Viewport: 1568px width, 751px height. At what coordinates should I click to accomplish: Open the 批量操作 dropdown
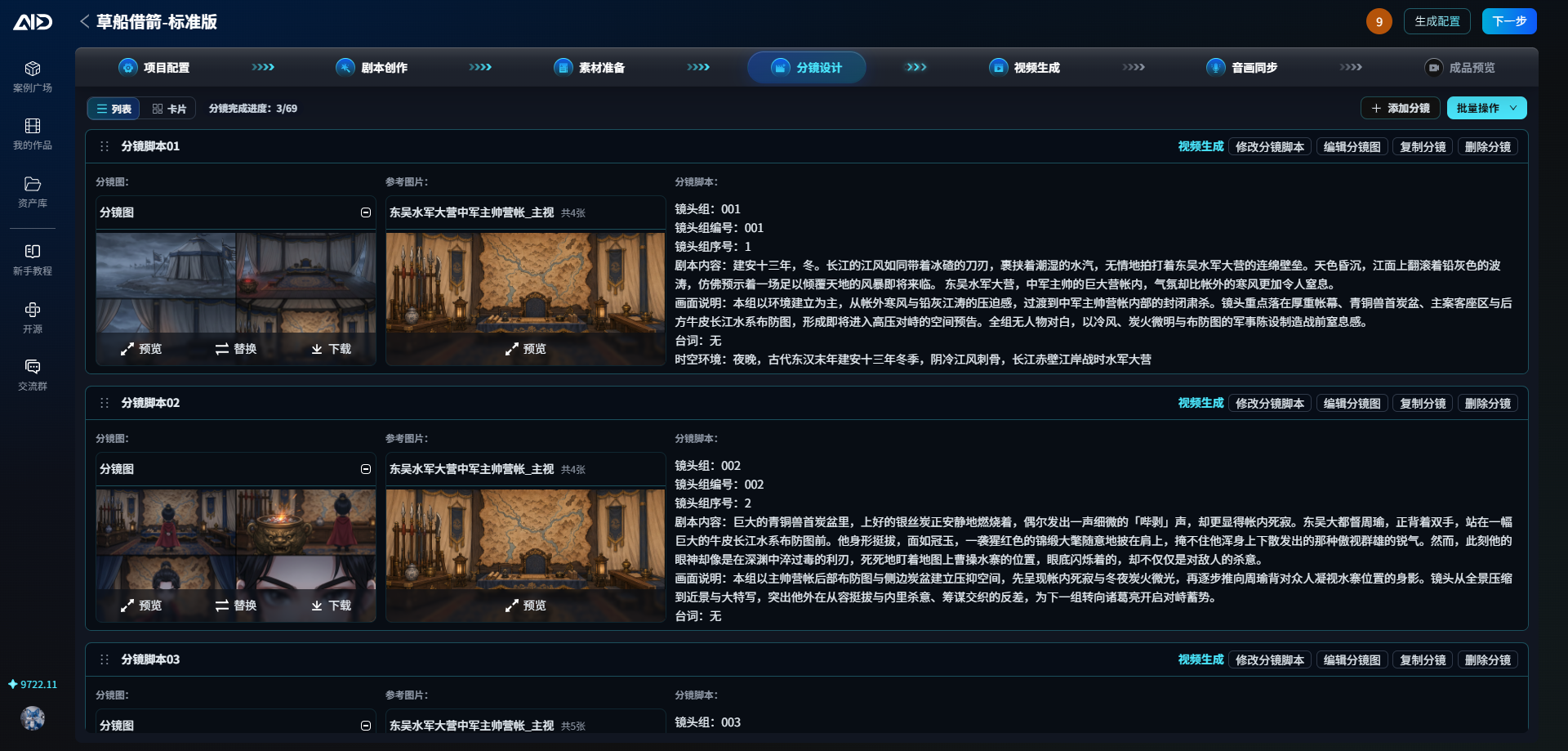(1487, 108)
